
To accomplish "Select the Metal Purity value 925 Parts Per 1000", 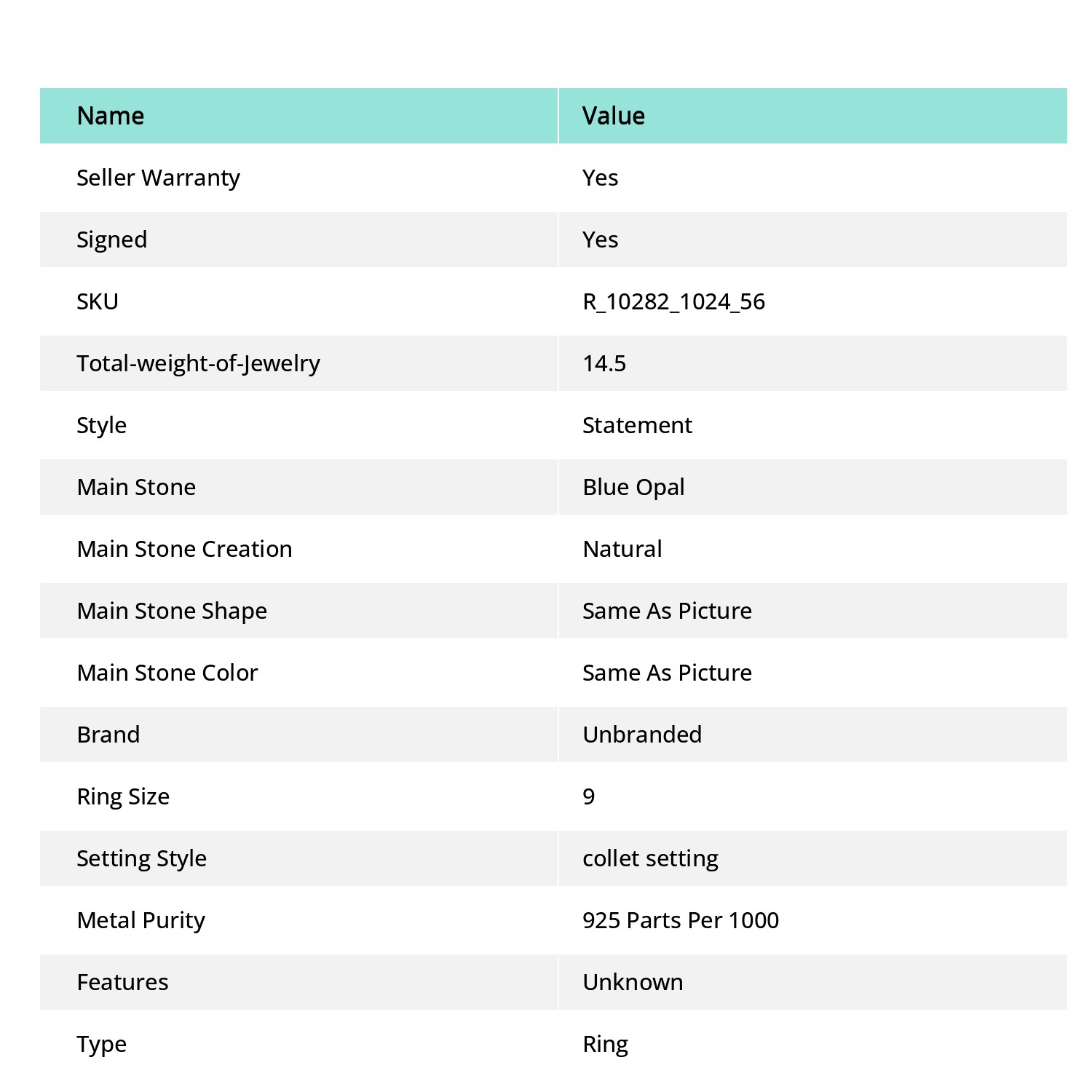I will pyautogui.click(x=681, y=920).
